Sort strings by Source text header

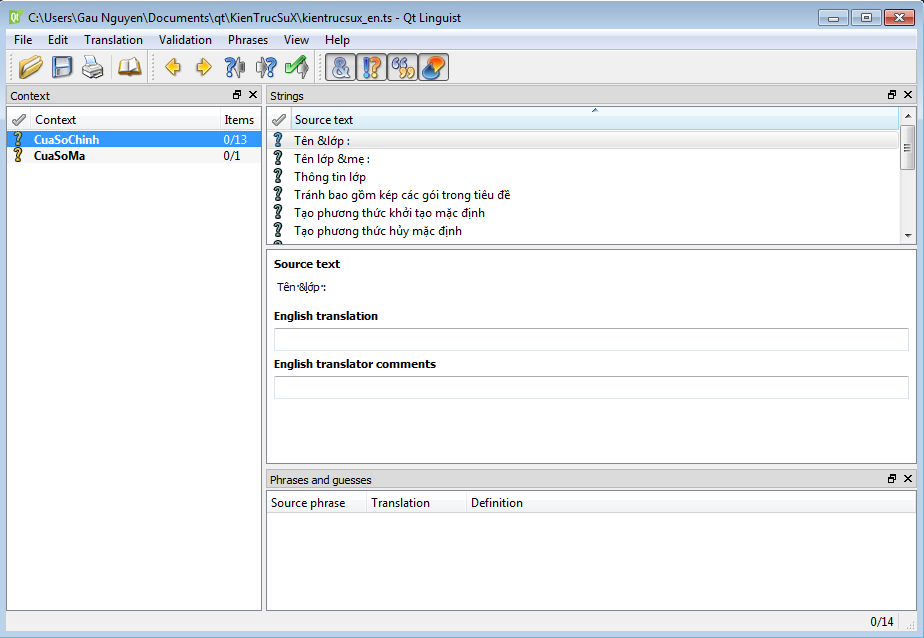click(x=595, y=120)
